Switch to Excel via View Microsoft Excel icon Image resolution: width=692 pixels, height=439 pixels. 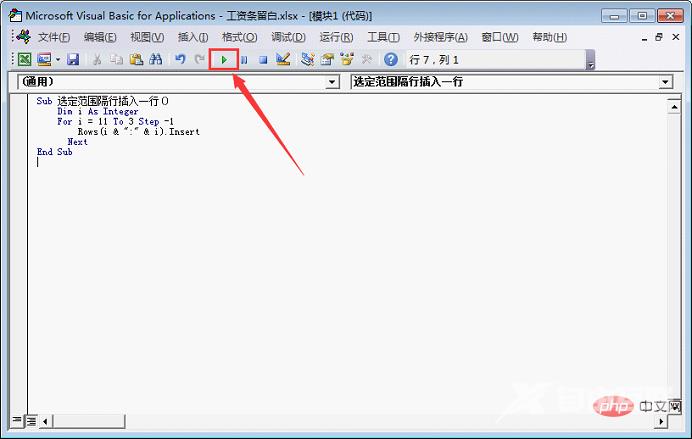point(24,60)
